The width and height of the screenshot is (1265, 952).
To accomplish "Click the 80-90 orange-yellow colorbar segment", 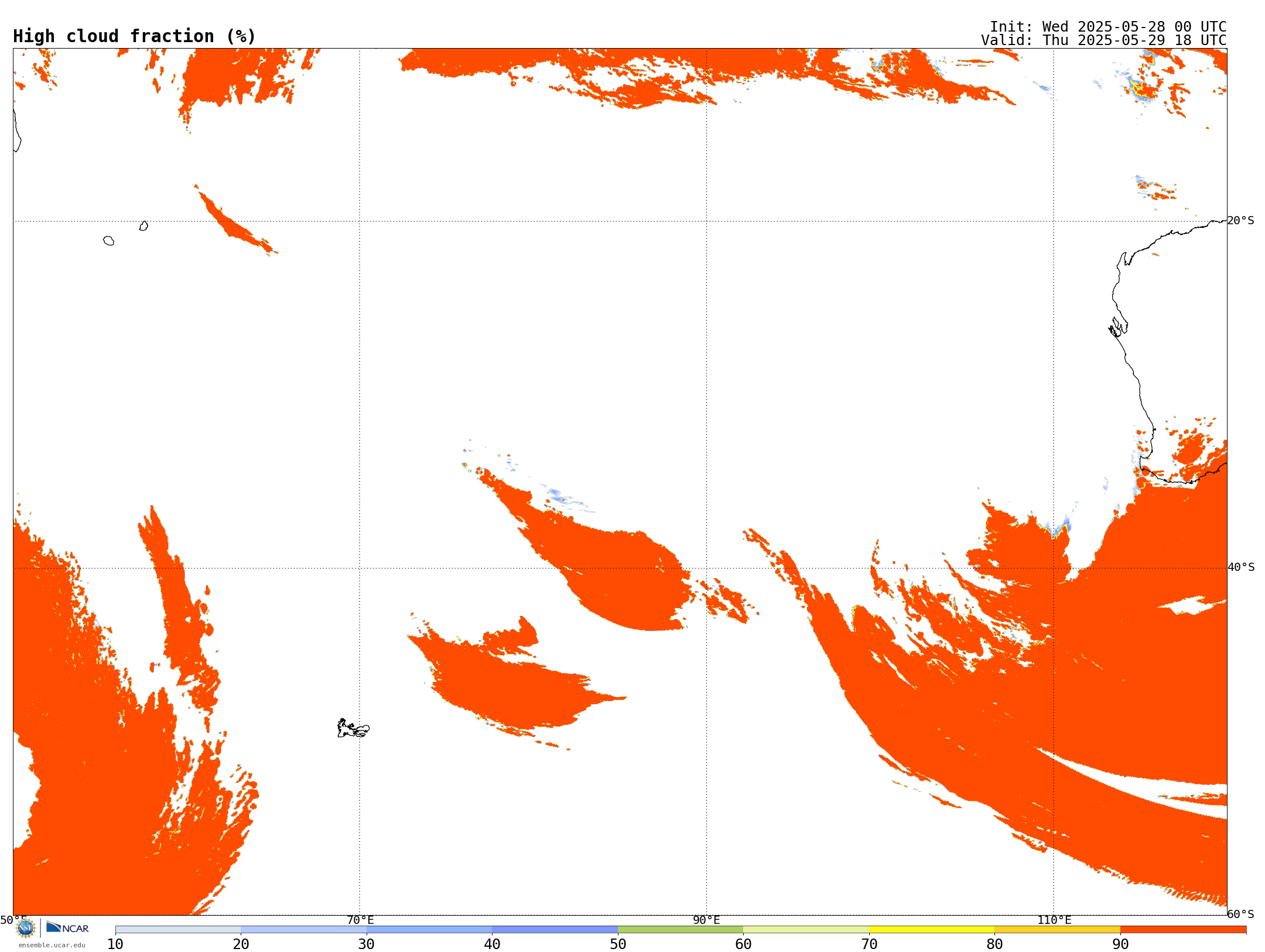I will point(1057,930).
